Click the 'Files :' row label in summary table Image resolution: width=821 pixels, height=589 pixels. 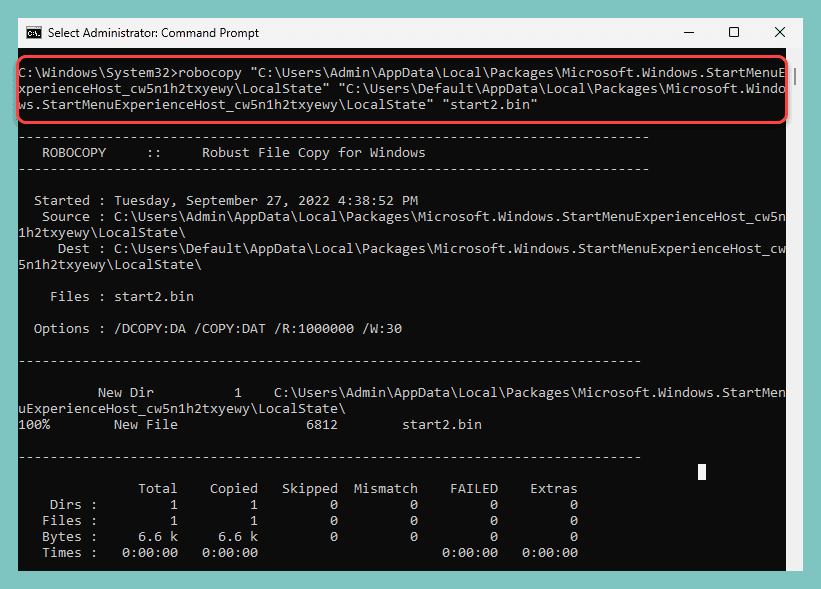[x=70, y=521]
